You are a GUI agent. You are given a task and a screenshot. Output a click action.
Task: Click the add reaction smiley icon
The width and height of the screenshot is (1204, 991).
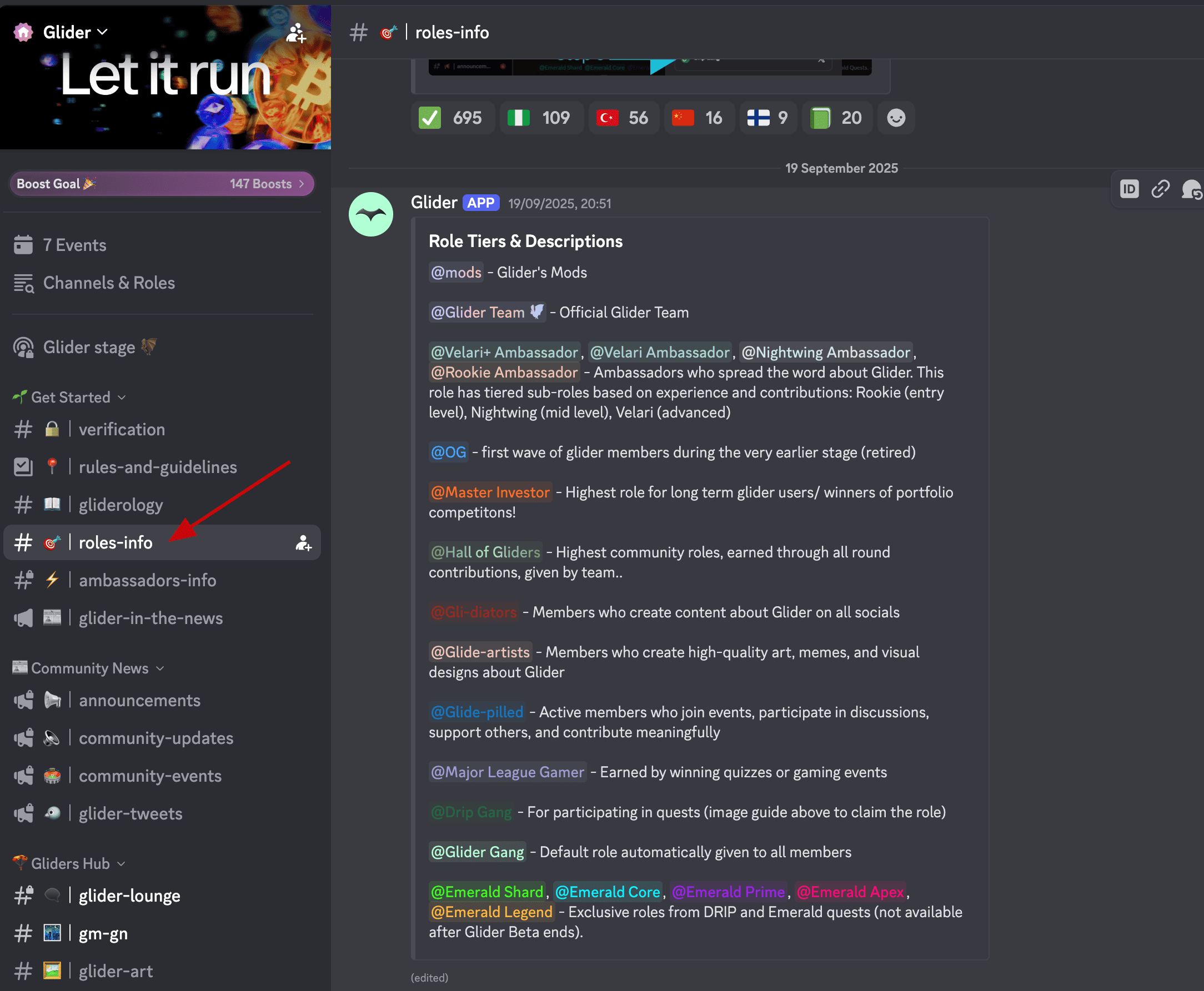896,118
